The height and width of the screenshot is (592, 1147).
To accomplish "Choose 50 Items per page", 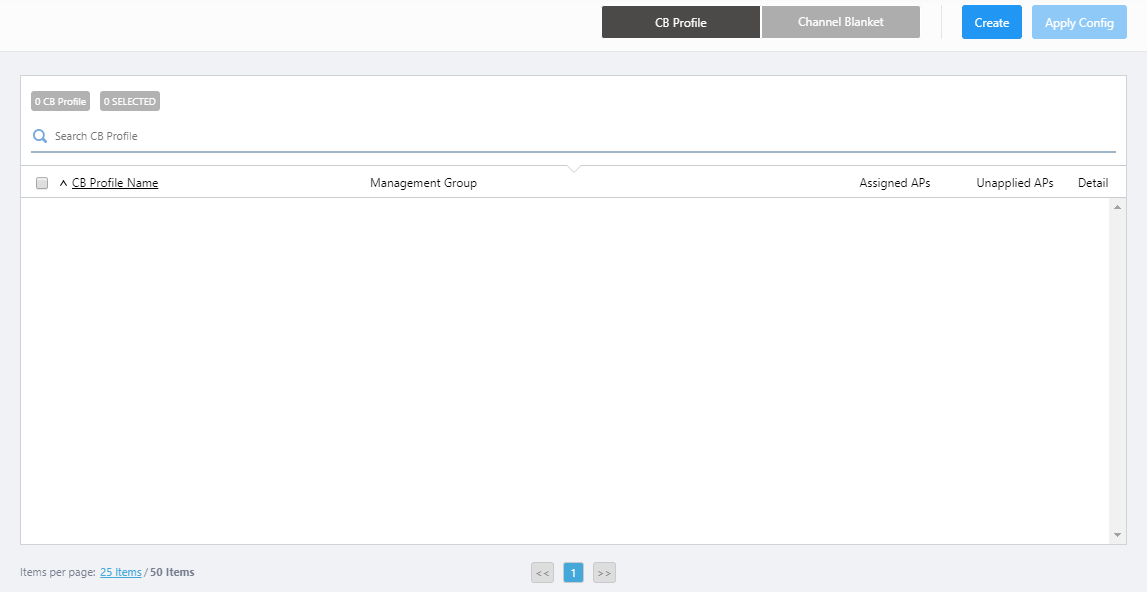I will pyautogui.click(x=172, y=572).
